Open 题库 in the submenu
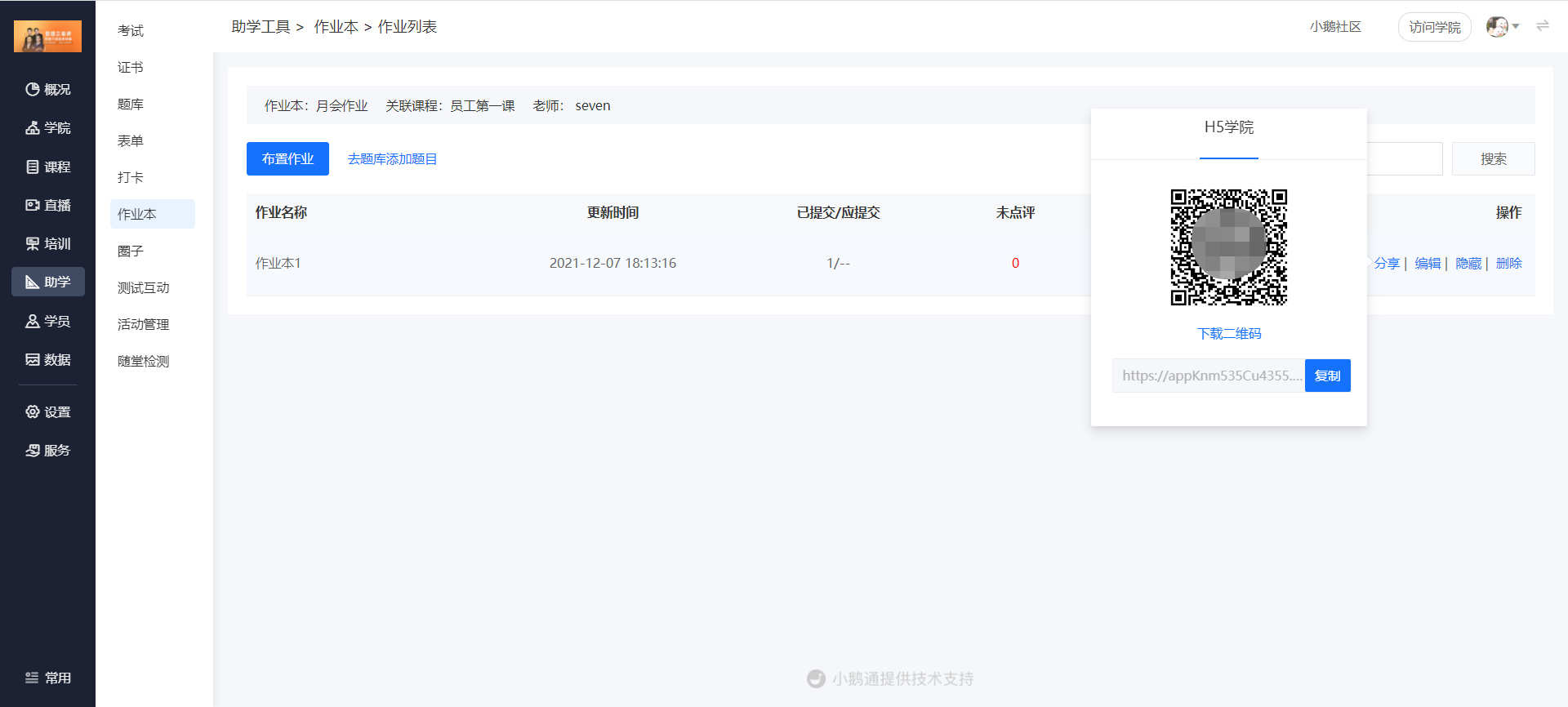 [x=131, y=104]
